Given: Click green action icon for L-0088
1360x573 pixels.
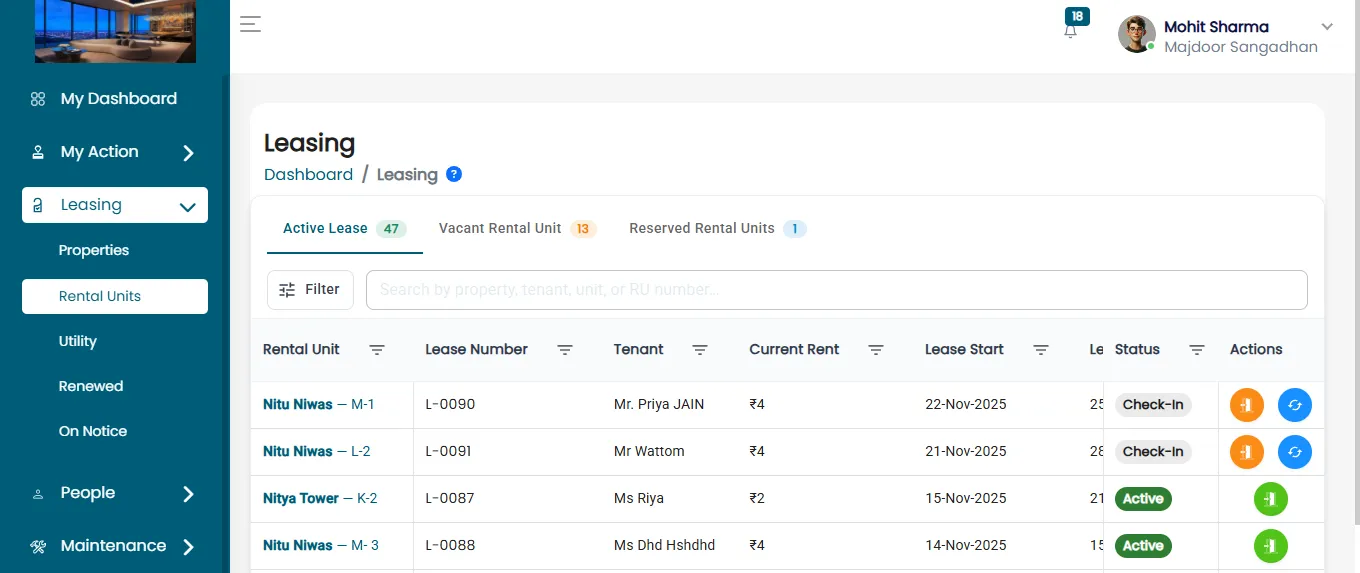Looking at the screenshot, I should click(x=1271, y=545).
